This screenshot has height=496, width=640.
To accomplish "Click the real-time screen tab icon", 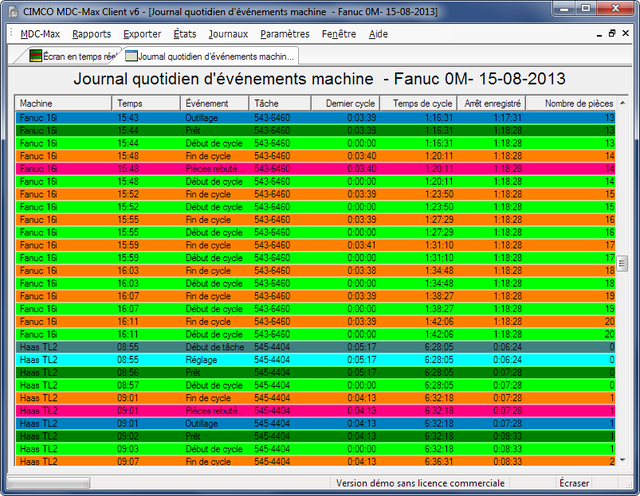I will 36,56.
